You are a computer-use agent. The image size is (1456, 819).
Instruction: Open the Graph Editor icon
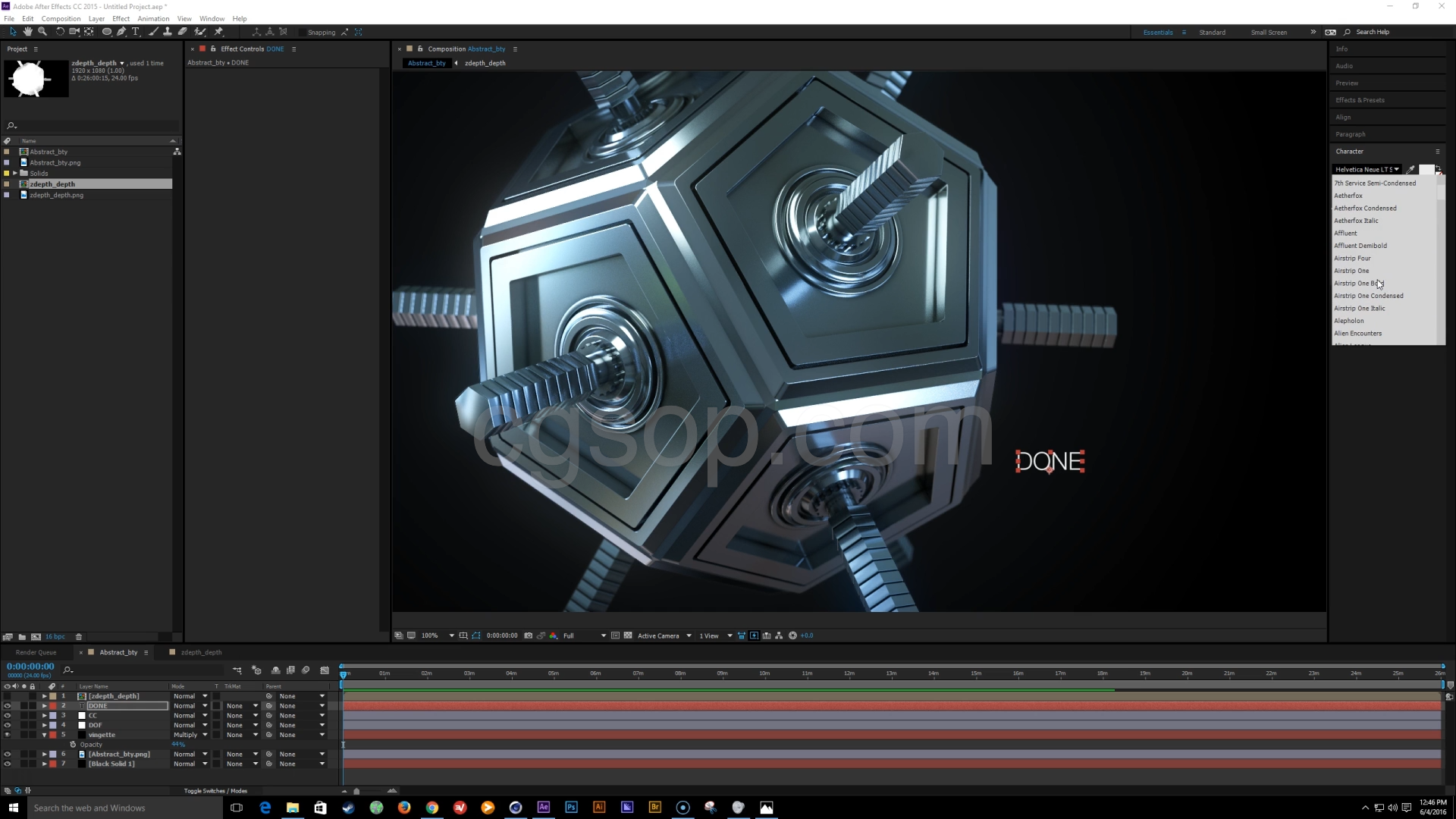click(x=325, y=670)
